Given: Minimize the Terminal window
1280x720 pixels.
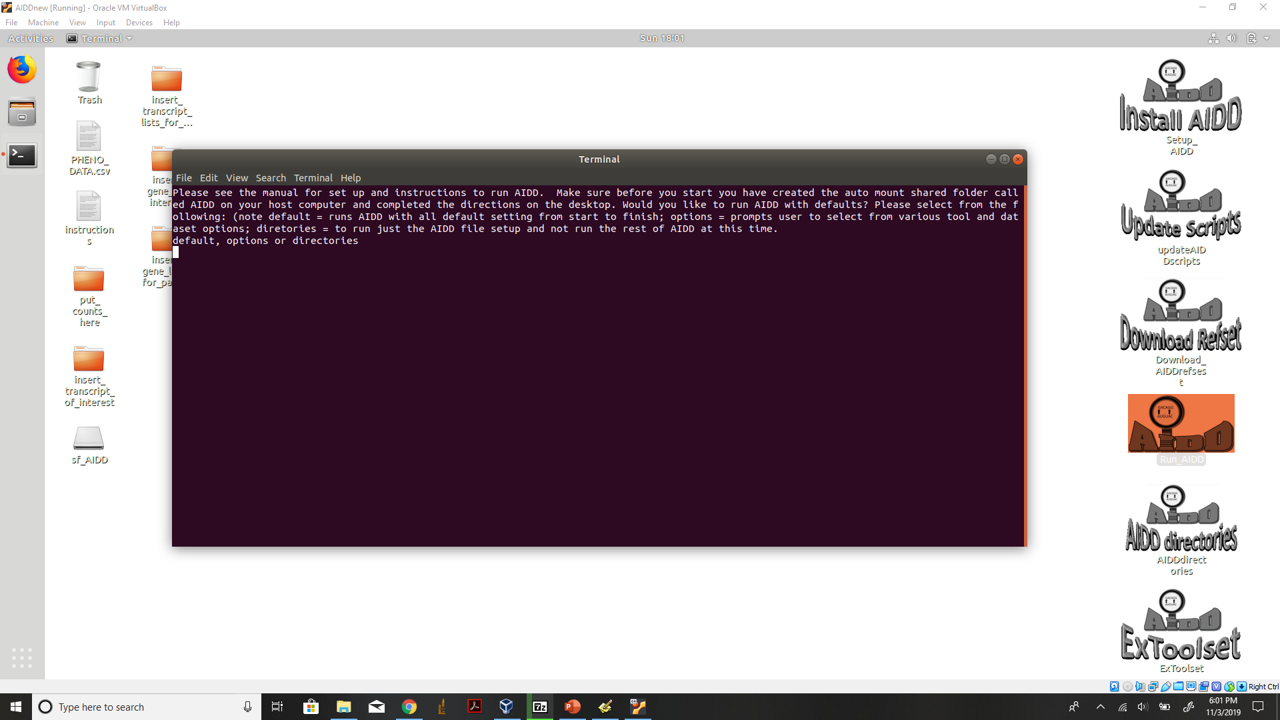Looking at the screenshot, I should pyautogui.click(x=991, y=159).
